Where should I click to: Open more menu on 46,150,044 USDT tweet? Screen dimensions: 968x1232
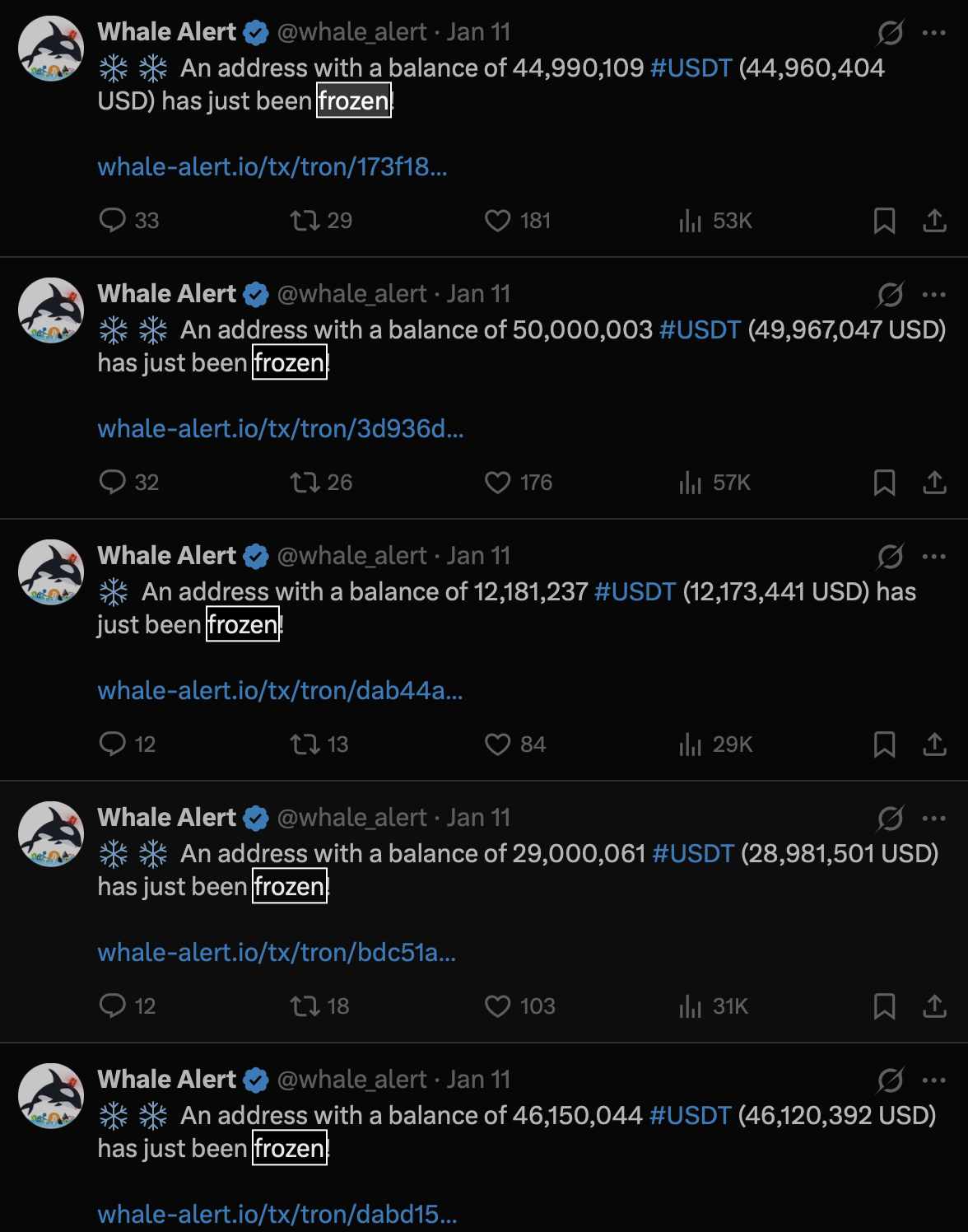pyautogui.click(x=934, y=1080)
